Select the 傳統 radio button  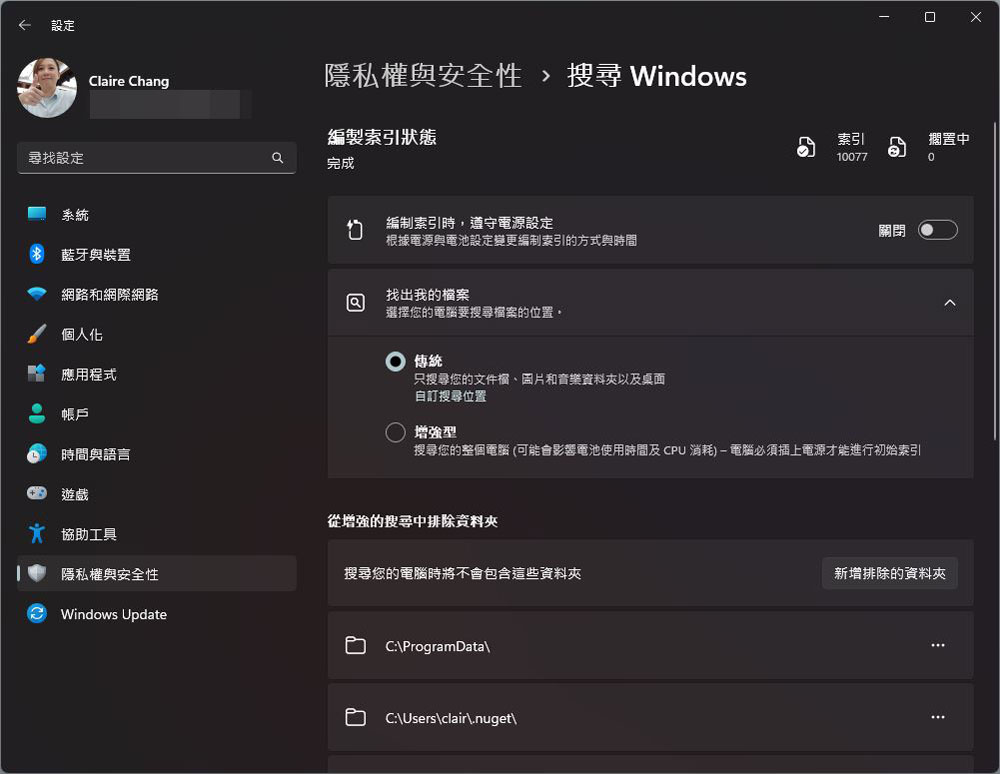(x=395, y=361)
